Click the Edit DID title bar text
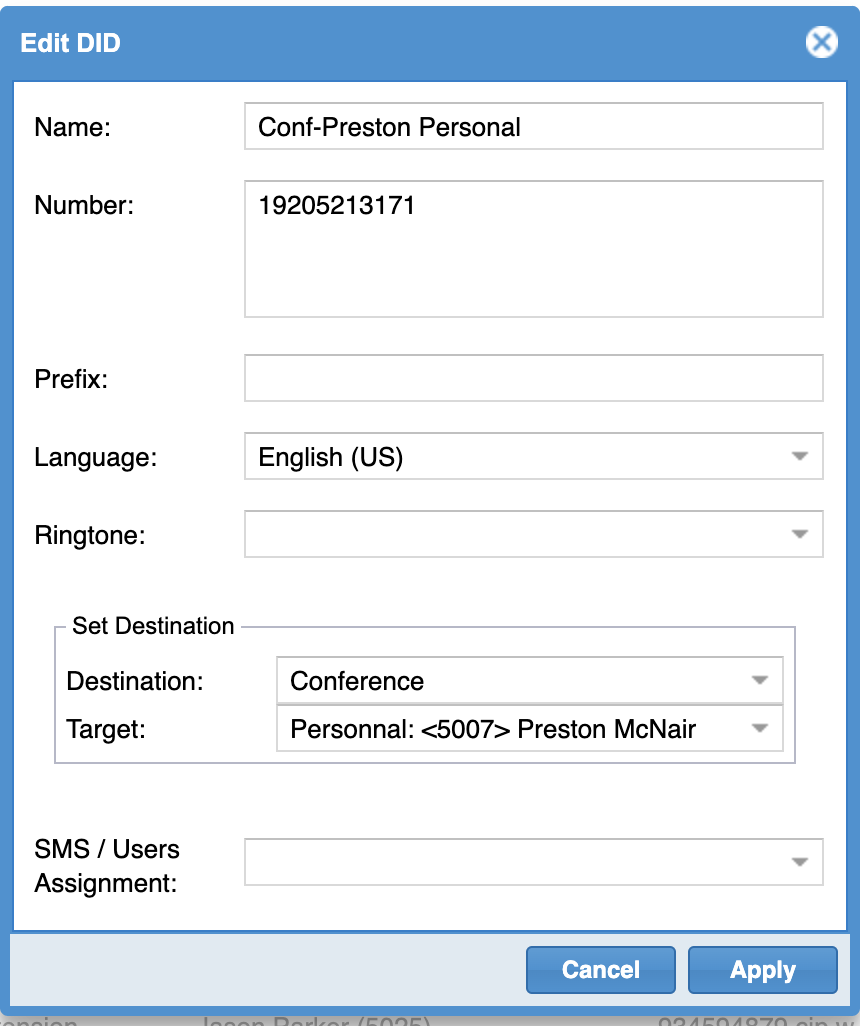 click(x=70, y=42)
